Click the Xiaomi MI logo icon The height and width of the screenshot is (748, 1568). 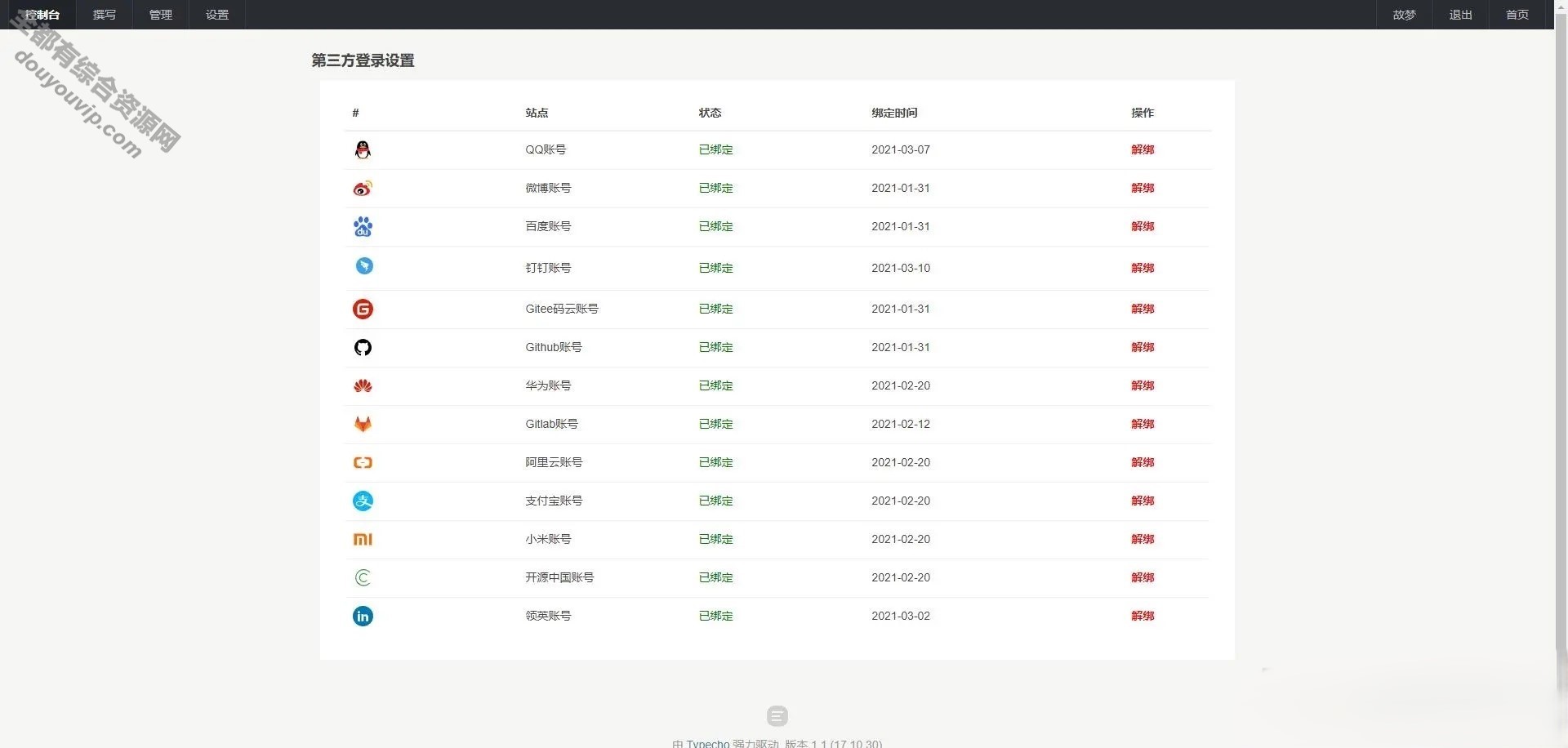point(363,539)
